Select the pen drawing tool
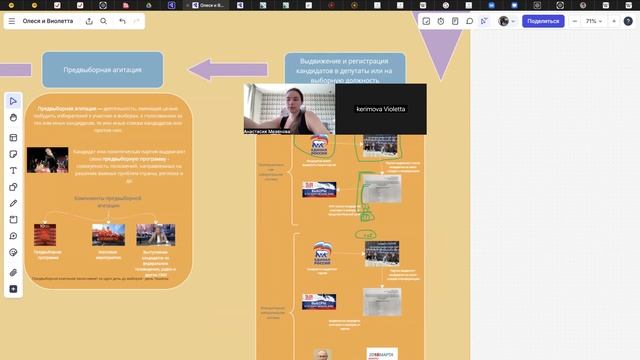This screenshot has height=360, width=640. [x=13, y=203]
